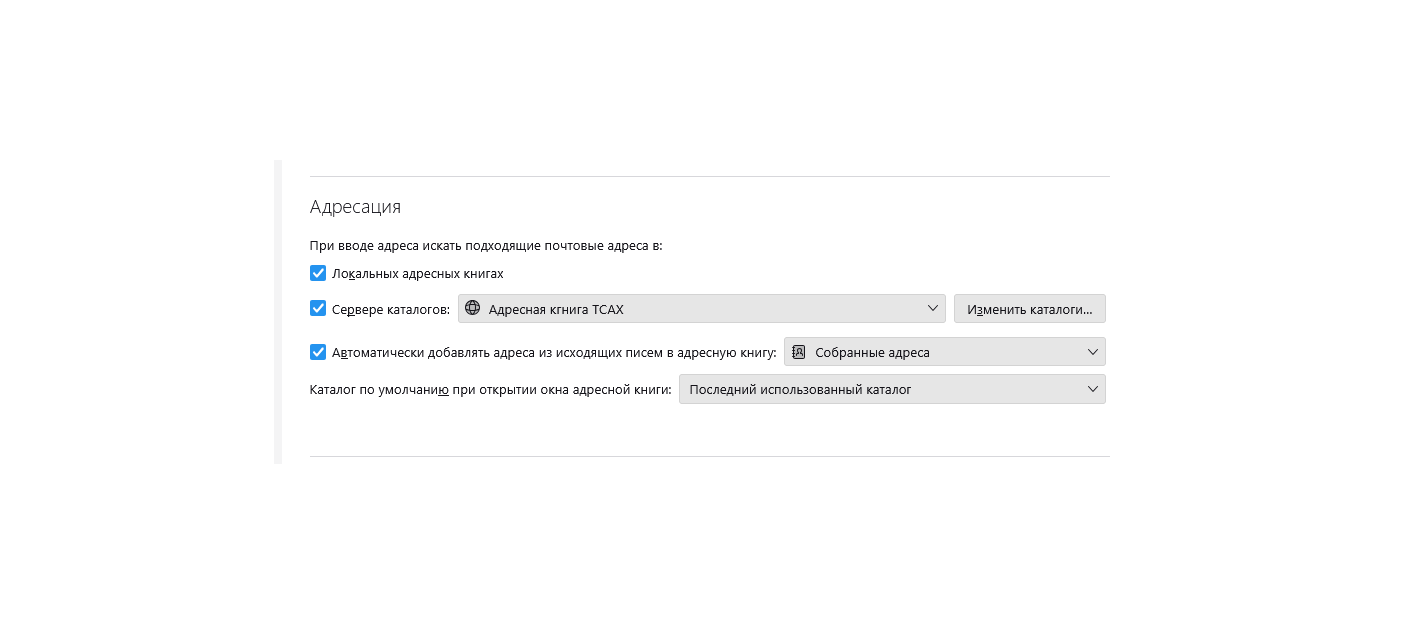
Task: Click the chevron arrow of Адресная кгнига ТСАХ
Action: (933, 308)
